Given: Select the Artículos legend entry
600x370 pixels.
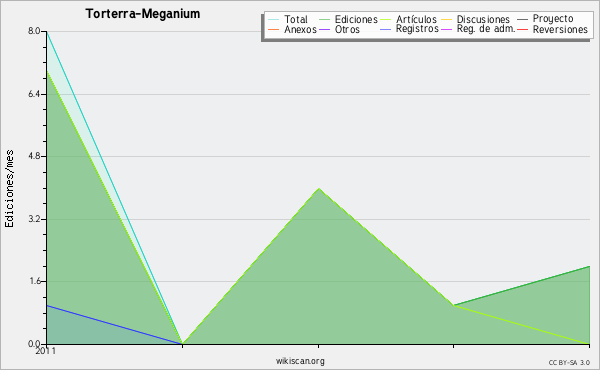Looking at the screenshot, I should (408, 19).
